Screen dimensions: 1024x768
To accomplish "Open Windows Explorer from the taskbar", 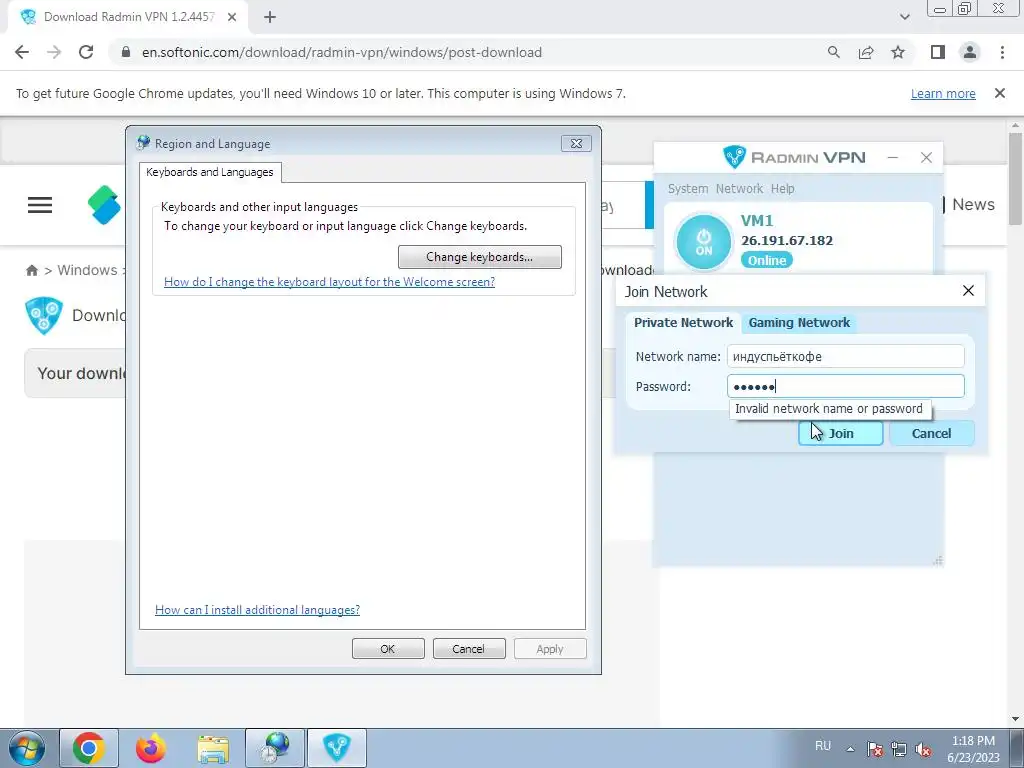I will 213,748.
